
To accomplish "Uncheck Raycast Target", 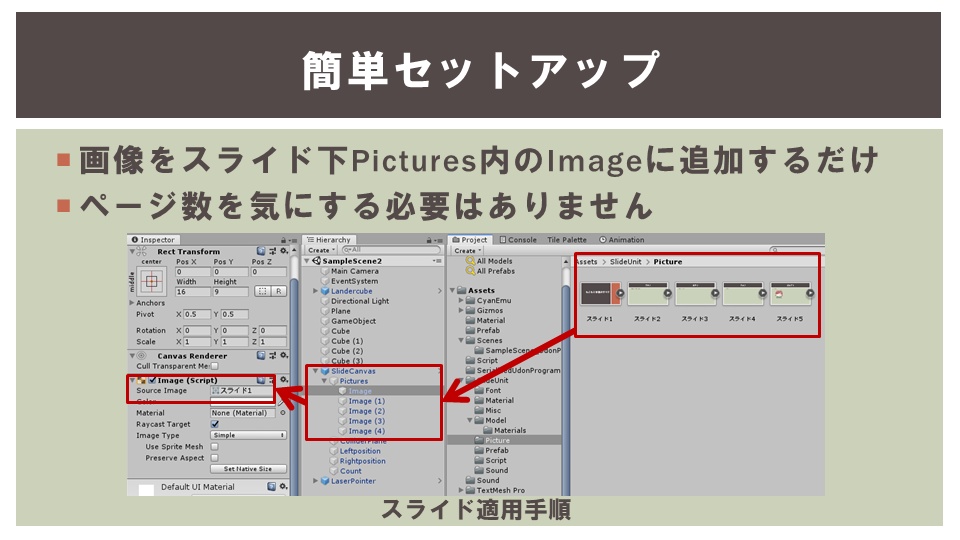I will pyautogui.click(x=215, y=424).
